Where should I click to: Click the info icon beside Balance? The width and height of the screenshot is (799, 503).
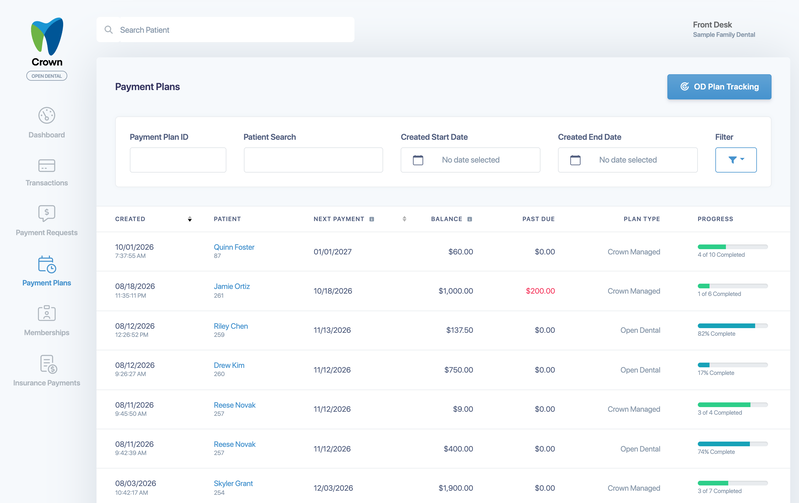point(470,219)
